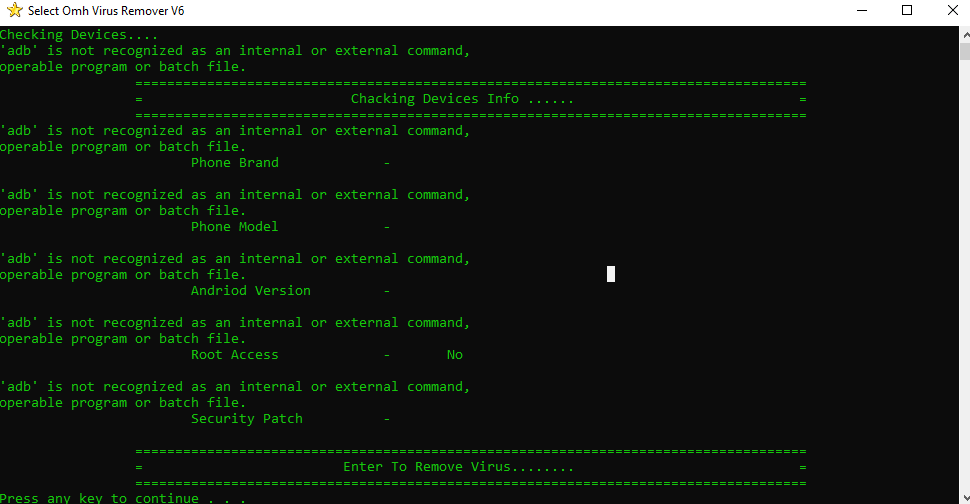Click the 'Security Patch' label
This screenshot has width=970, height=504.
click(x=247, y=419)
